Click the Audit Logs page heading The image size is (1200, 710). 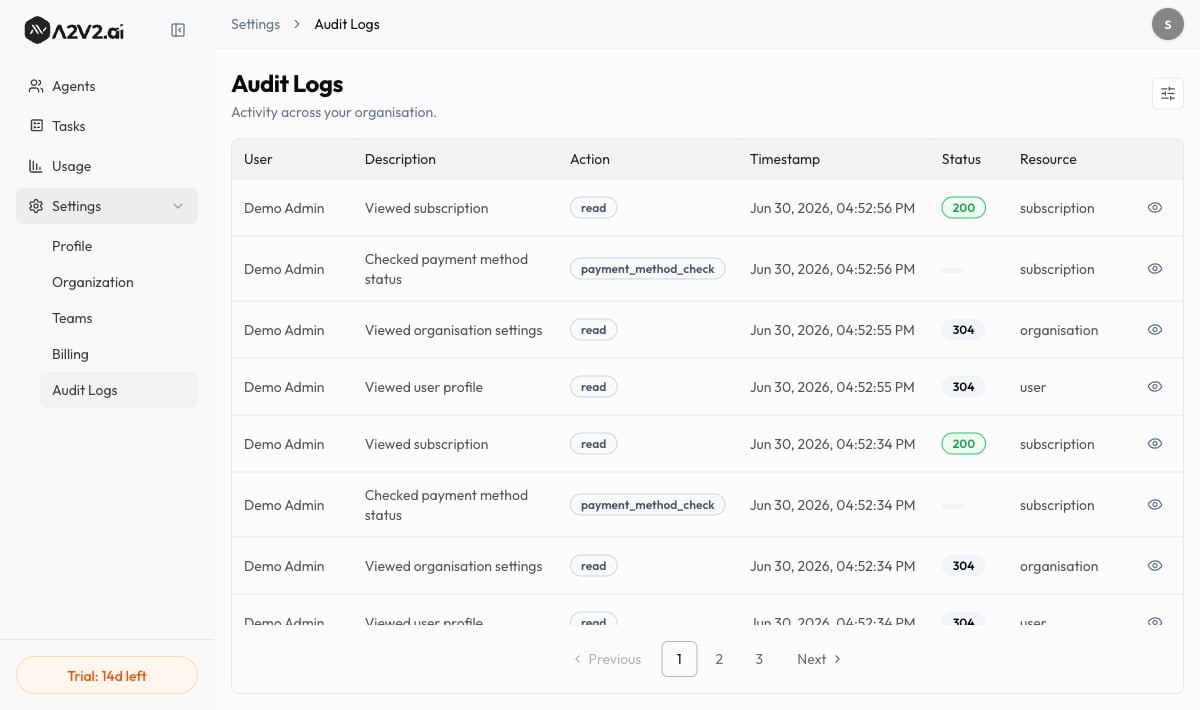(287, 84)
